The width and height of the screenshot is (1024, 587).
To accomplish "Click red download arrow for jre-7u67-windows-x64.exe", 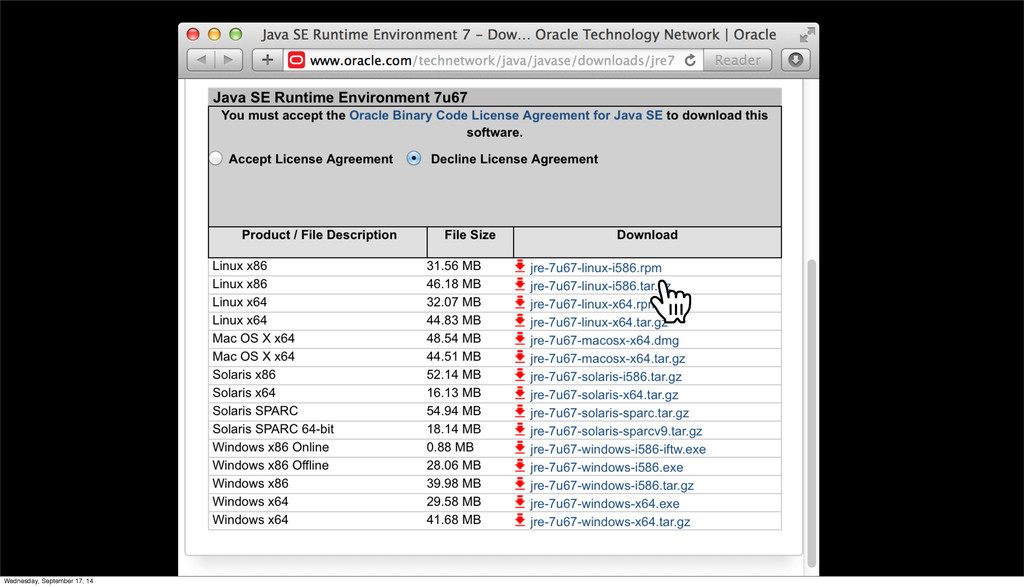I will [520, 503].
